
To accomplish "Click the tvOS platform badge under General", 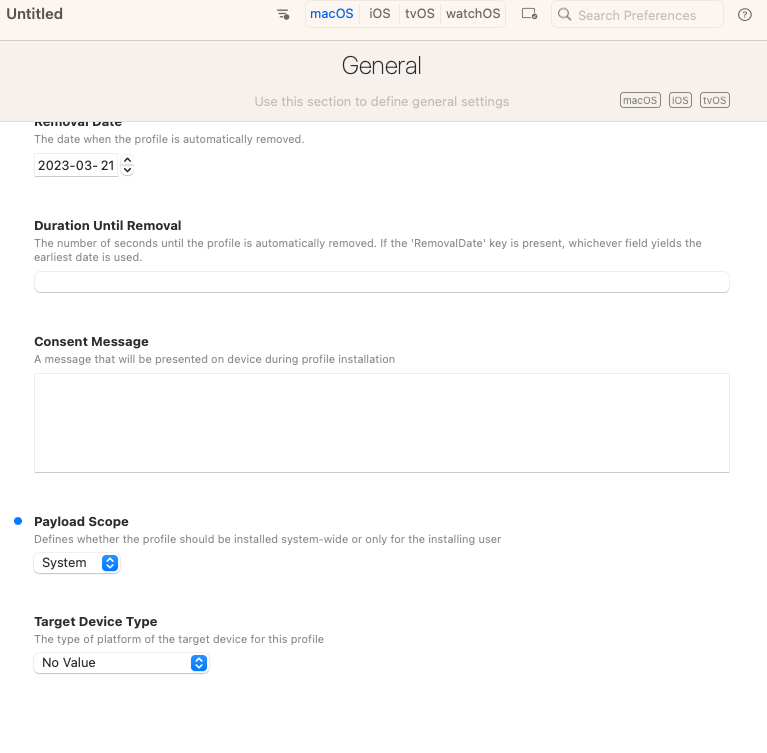I will (714, 100).
